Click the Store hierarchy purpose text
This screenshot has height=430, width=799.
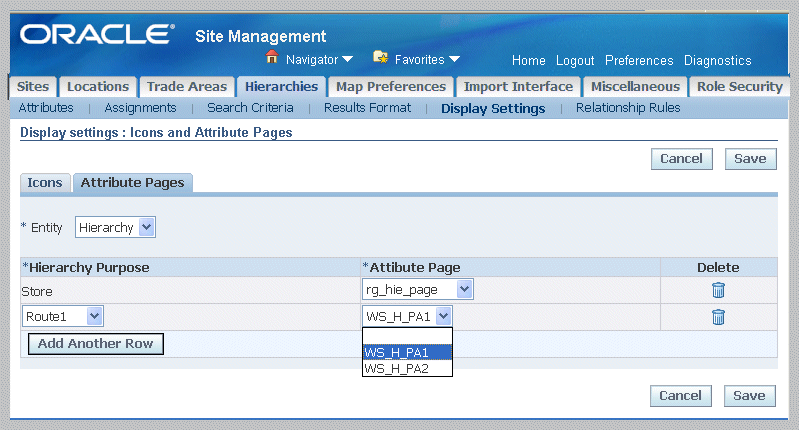tap(37, 291)
